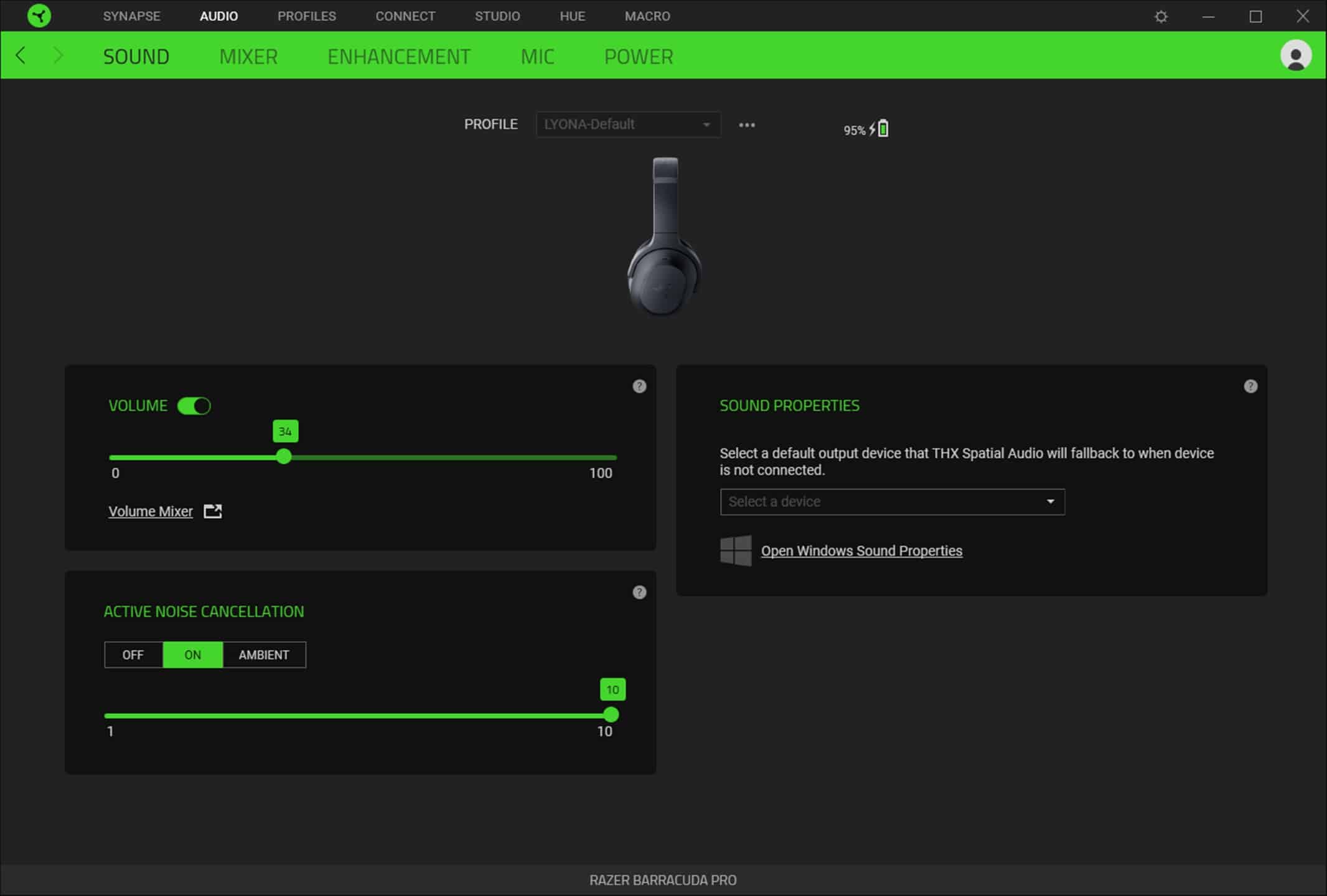This screenshot has height=896, width=1327.
Task: Click the Windows logo icon
Action: [736, 551]
